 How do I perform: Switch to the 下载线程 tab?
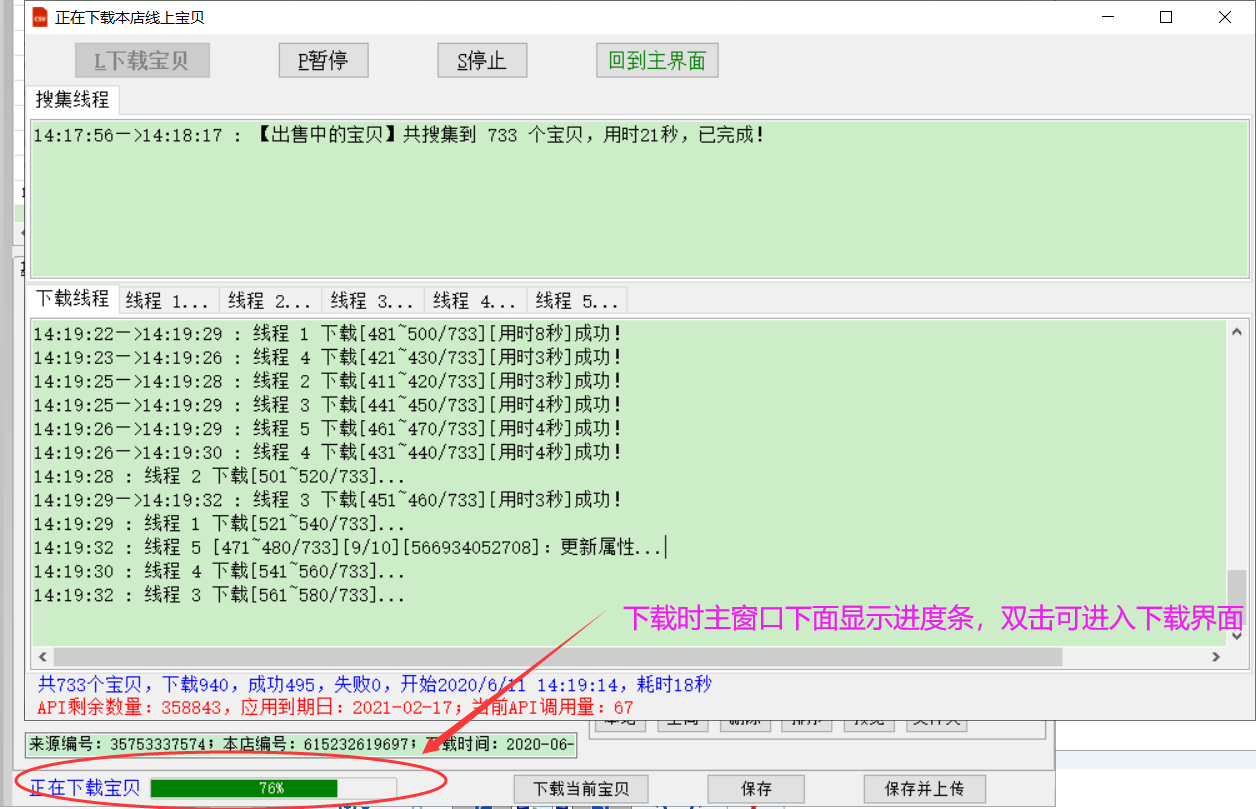click(73, 299)
